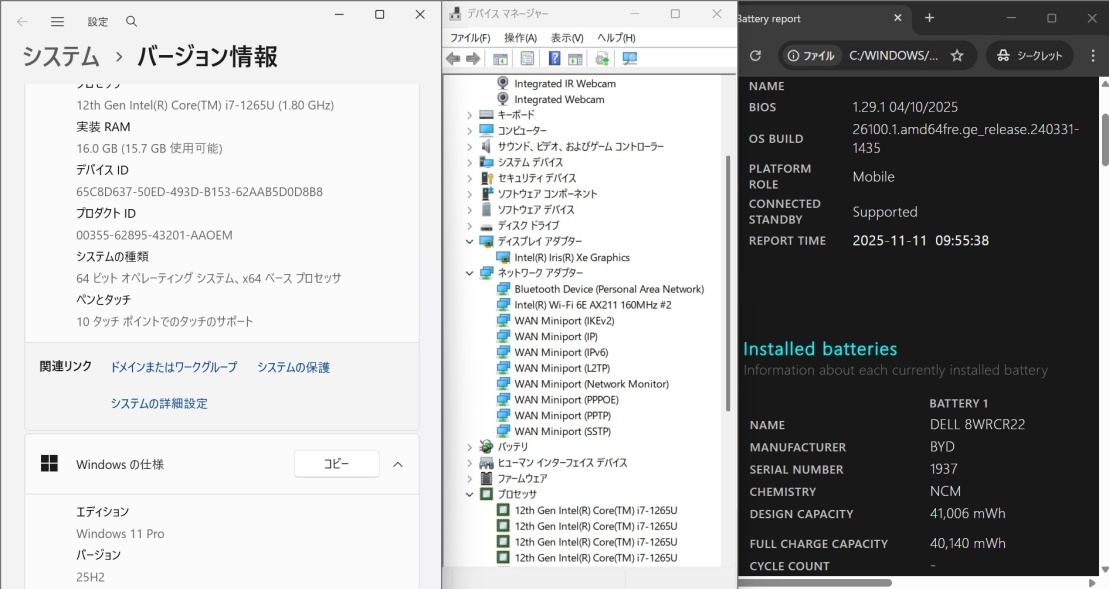Screen dimensions: 1109x589
Task: Bookmark the page with the star icon
Action: [957, 56]
